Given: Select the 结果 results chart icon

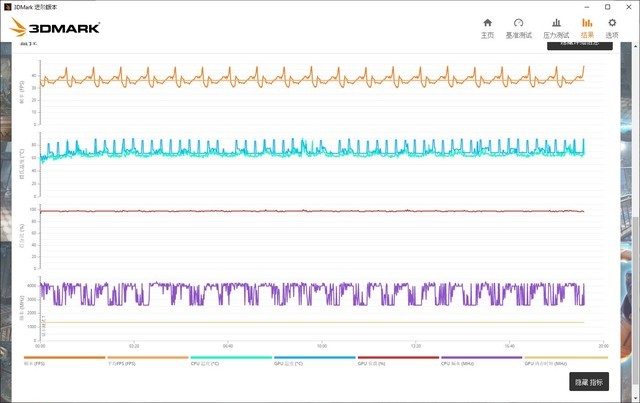Looking at the screenshot, I should click(587, 27).
